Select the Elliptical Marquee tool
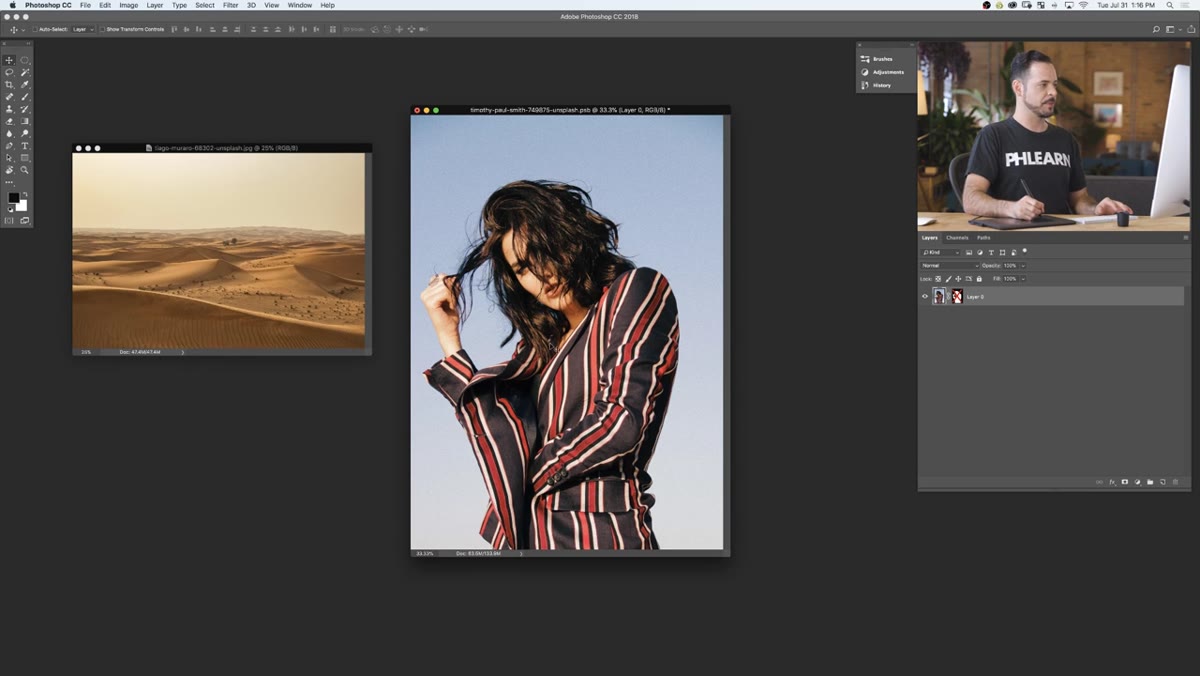This screenshot has width=1200, height=676. 25,60
